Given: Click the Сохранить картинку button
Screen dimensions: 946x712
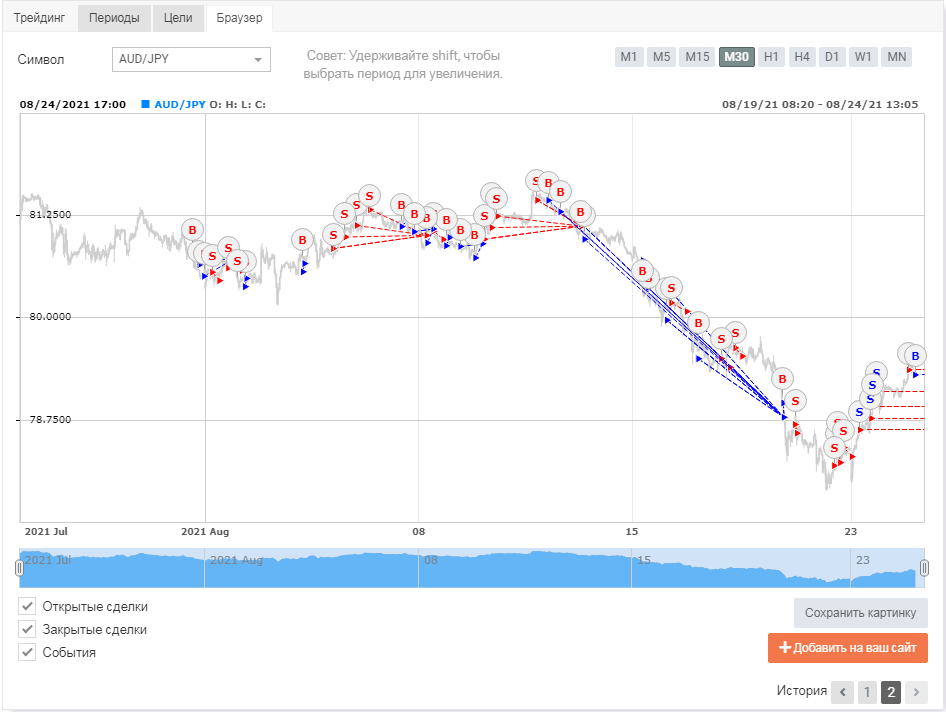Looking at the screenshot, I should pyautogui.click(x=860, y=613).
